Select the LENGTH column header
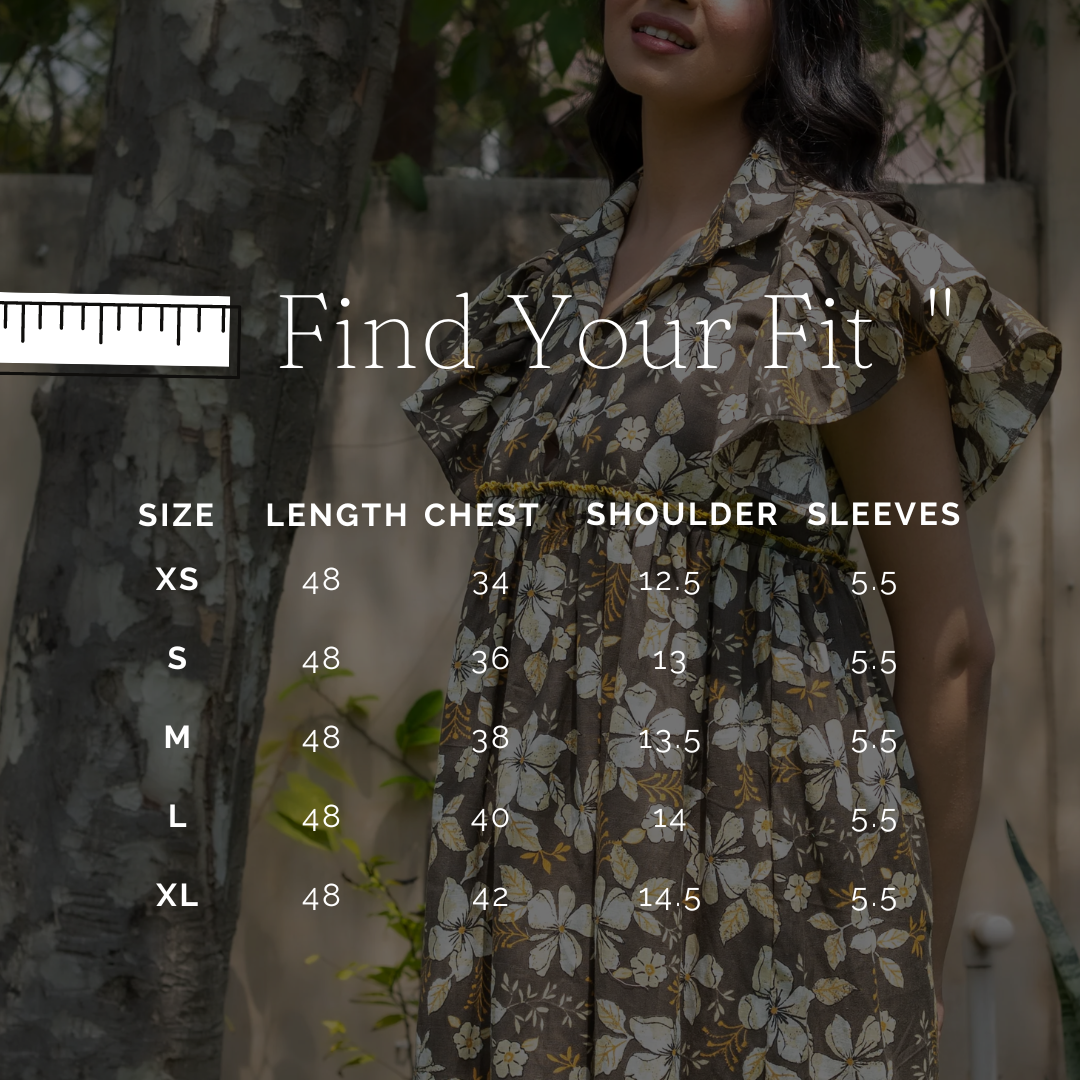The width and height of the screenshot is (1080, 1080). tap(337, 515)
